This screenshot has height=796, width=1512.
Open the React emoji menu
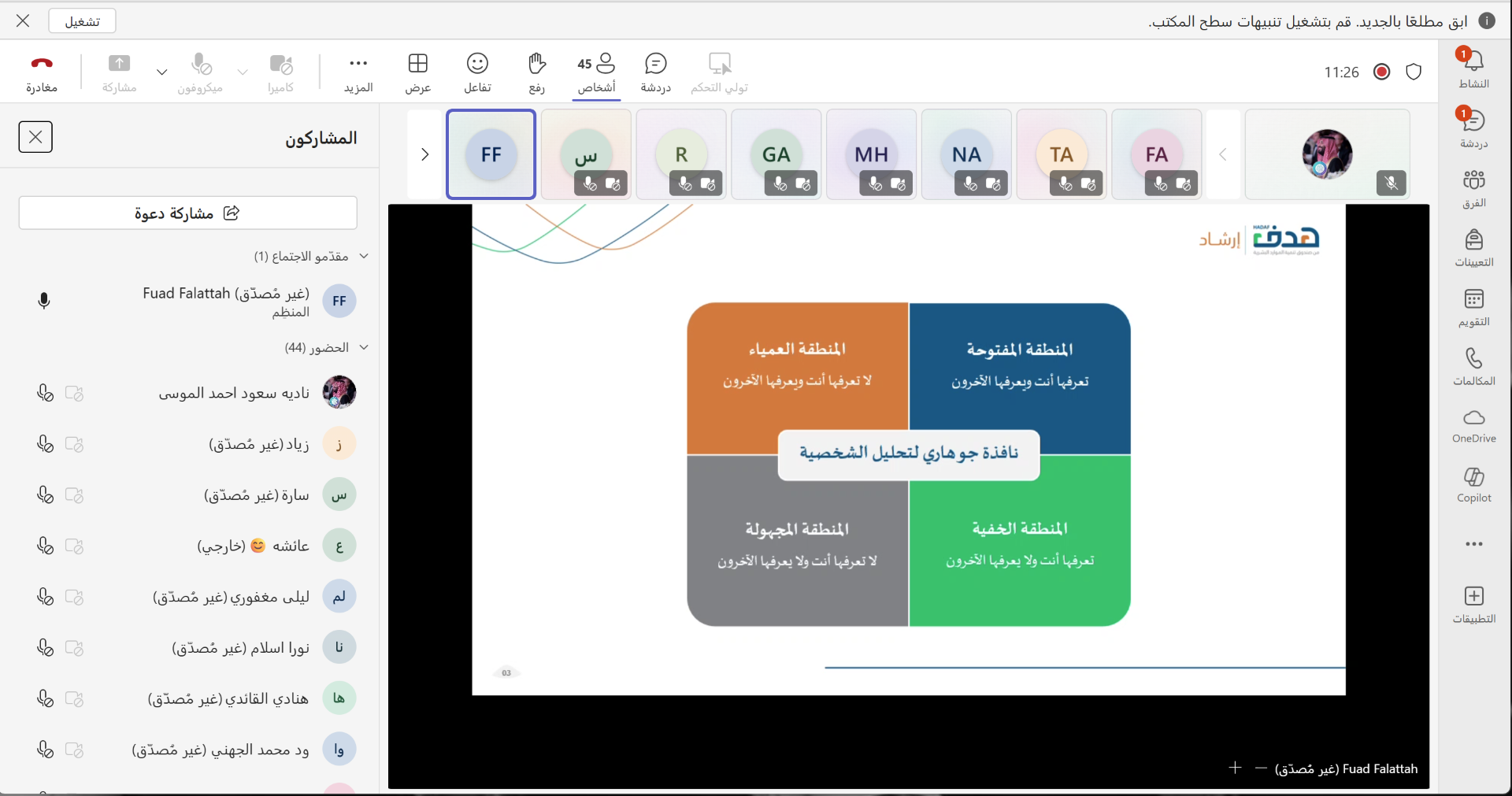click(x=477, y=72)
